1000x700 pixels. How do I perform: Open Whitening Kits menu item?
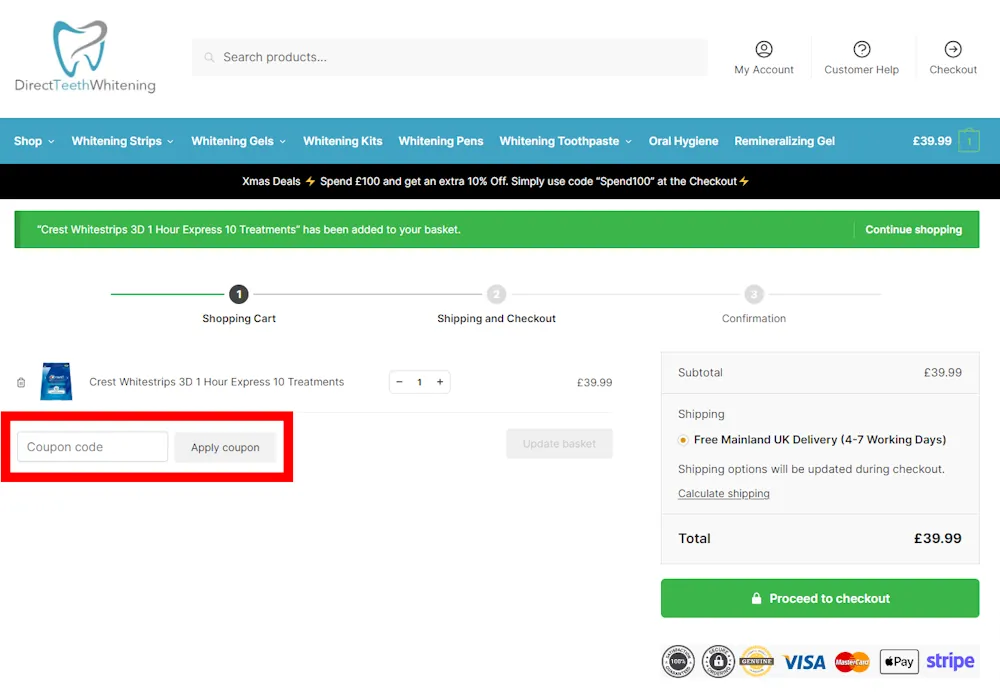tap(342, 141)
